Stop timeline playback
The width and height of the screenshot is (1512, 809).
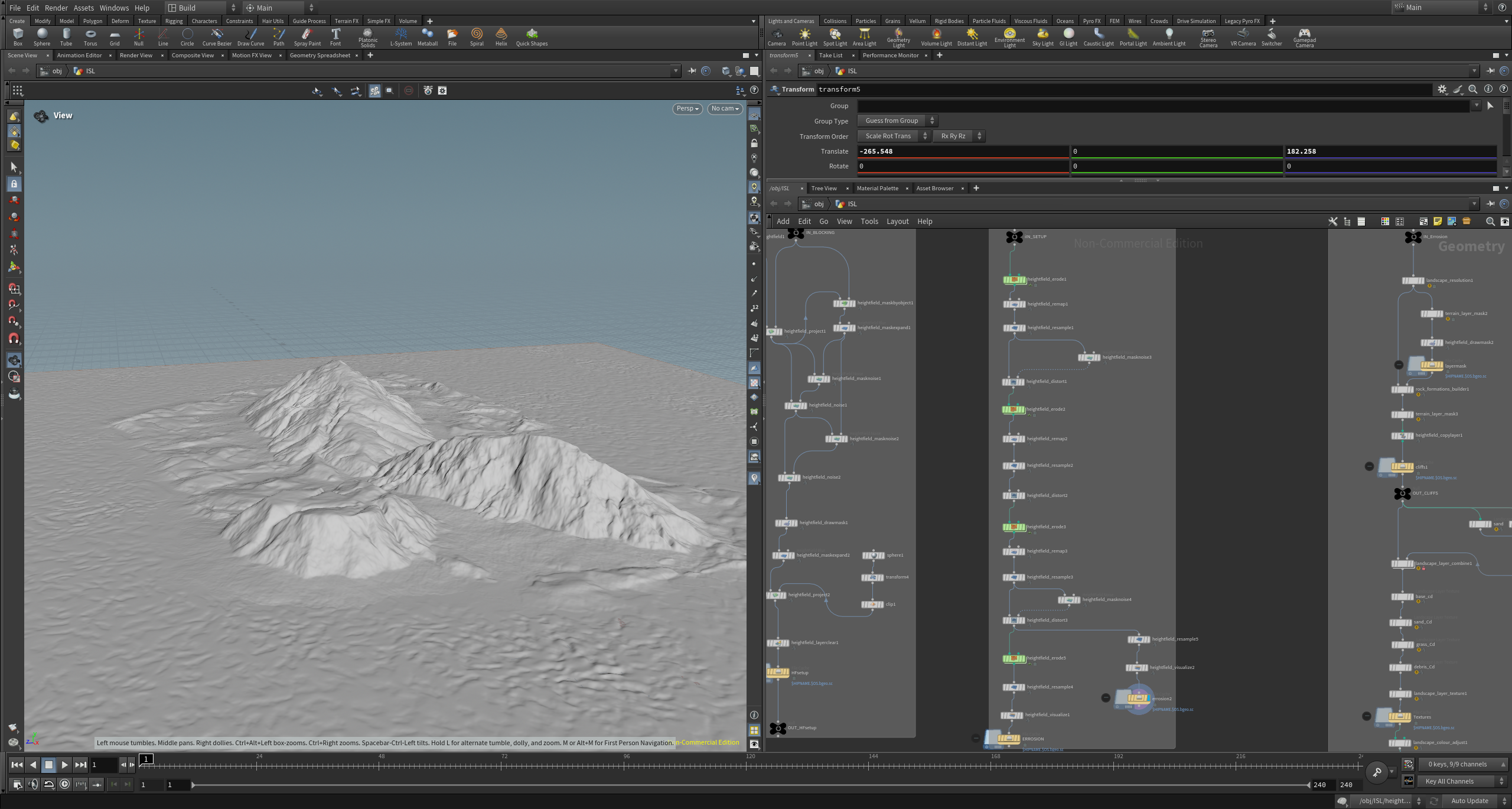pos(49,765)
